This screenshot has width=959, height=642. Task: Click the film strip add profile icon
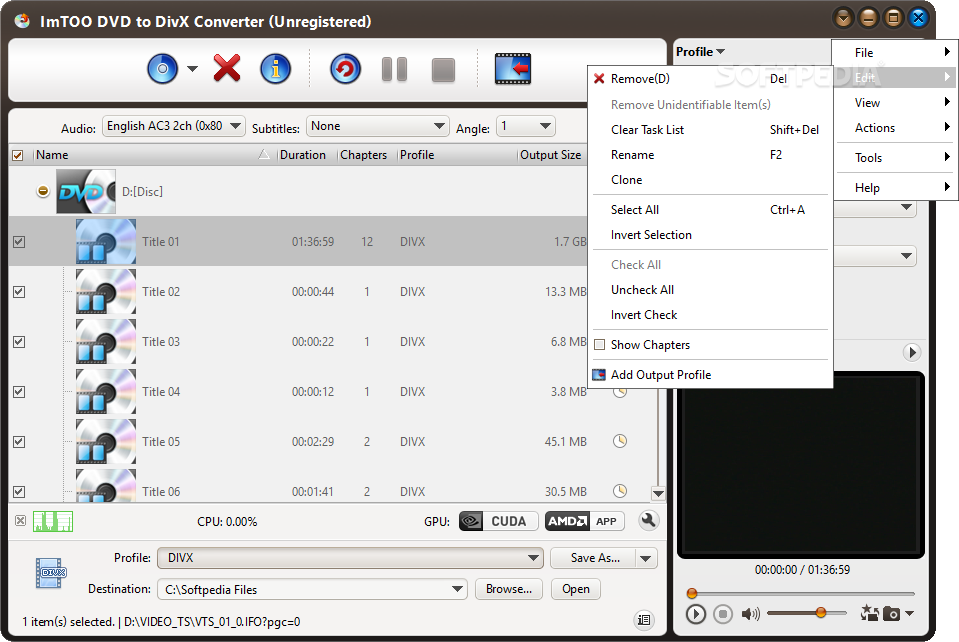513,68
